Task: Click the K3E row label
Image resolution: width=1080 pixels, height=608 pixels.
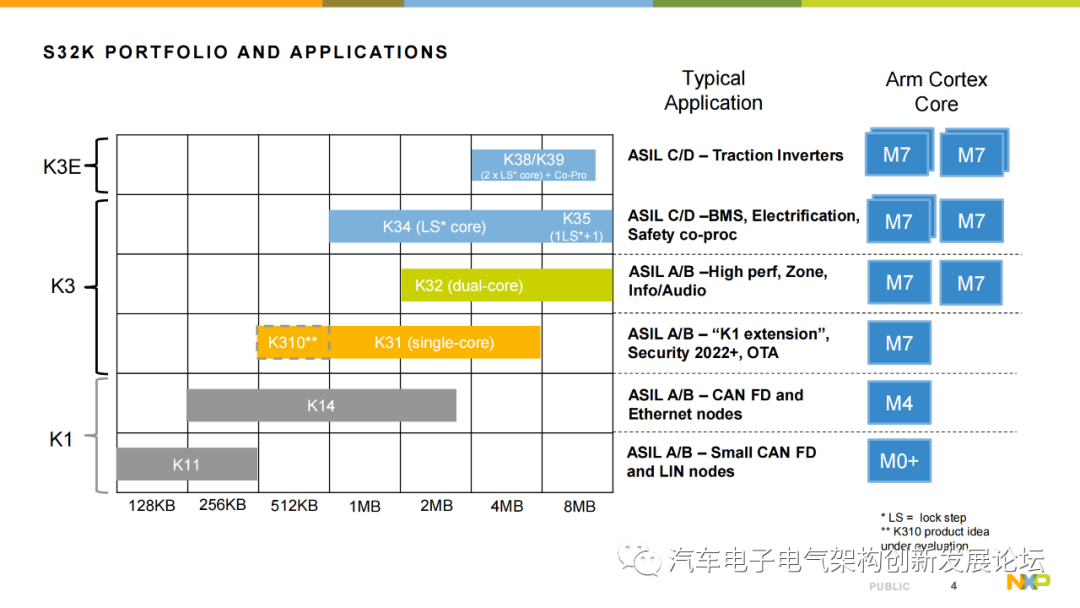Action: (62, 167)
